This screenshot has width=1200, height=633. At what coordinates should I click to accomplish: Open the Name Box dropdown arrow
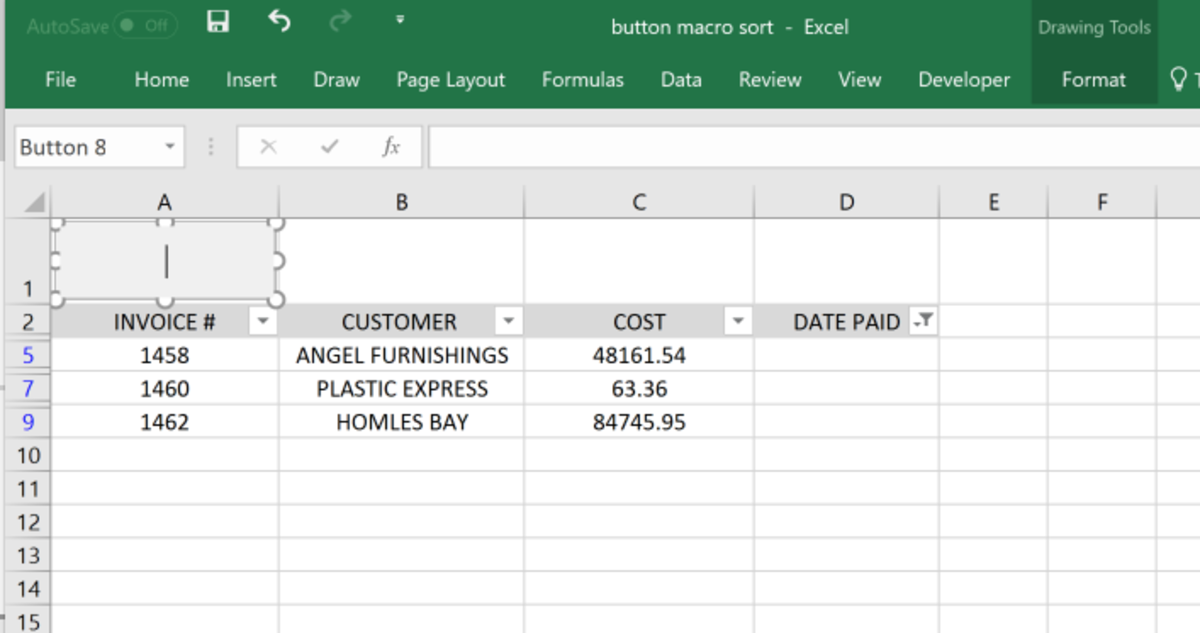168,146
